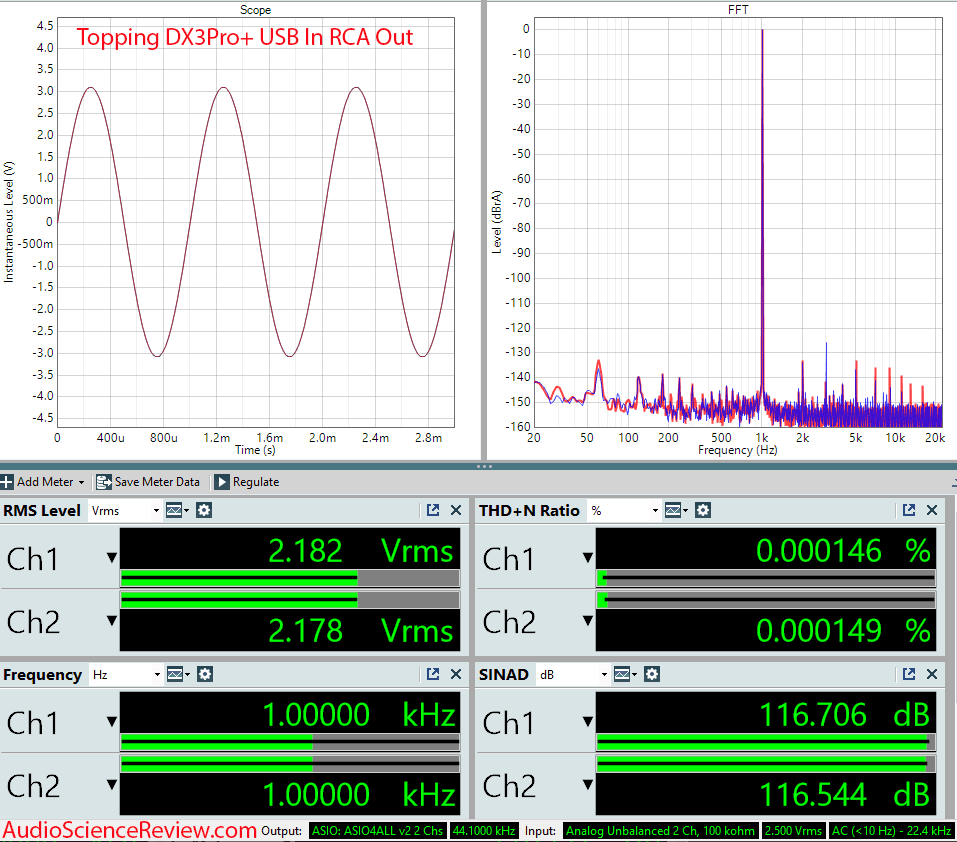This screenshot has height=842, width=957.
Task: Click THD+N Ch1 reading 0.000146 %
Action: coord(843,551)
